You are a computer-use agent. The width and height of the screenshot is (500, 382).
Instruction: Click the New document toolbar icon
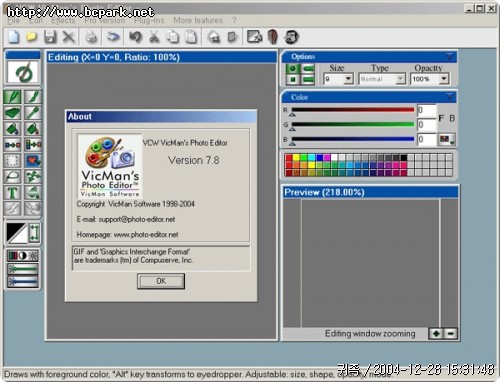click(14, 36)
